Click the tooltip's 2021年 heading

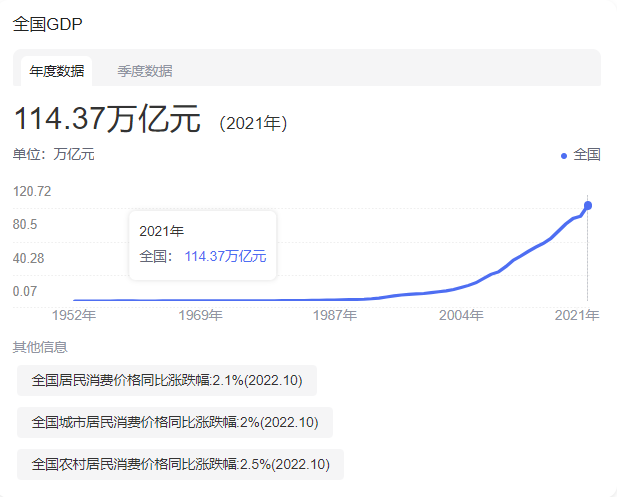(x=161, y=231)
